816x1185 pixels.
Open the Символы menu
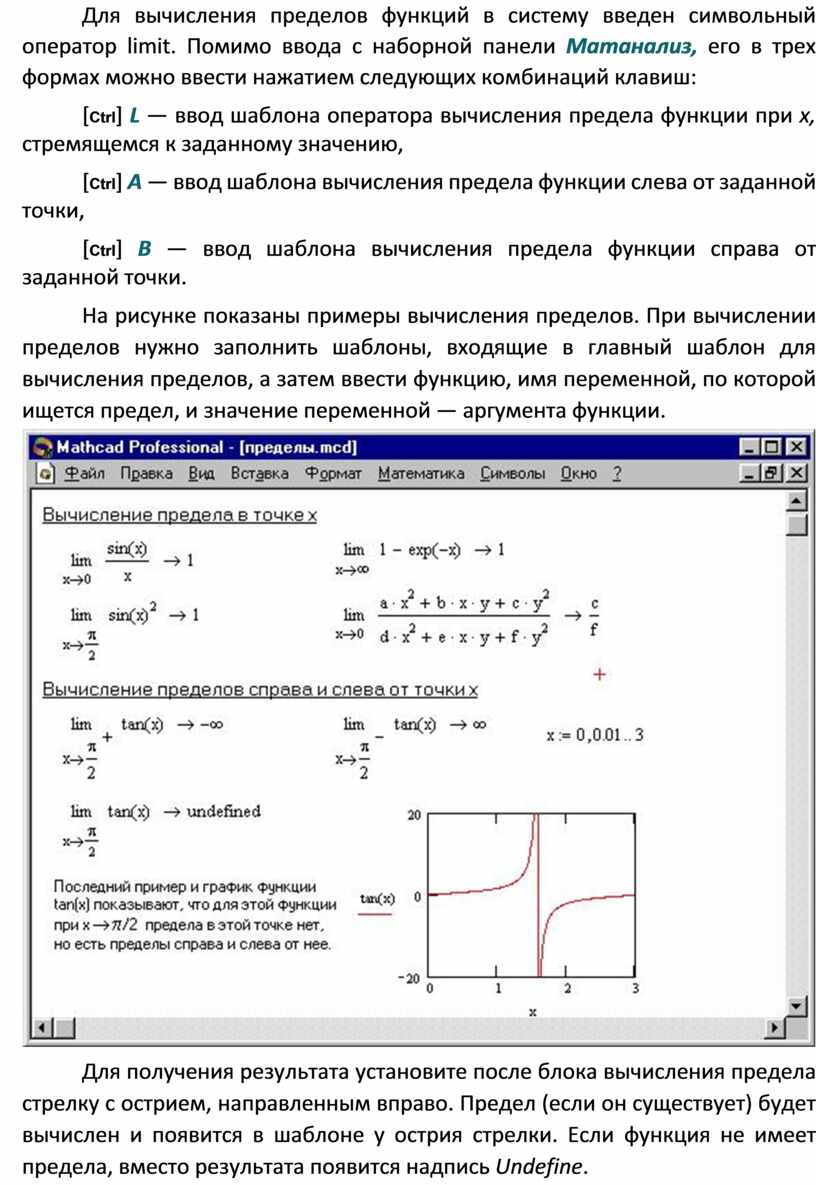(x=512, y=473)
